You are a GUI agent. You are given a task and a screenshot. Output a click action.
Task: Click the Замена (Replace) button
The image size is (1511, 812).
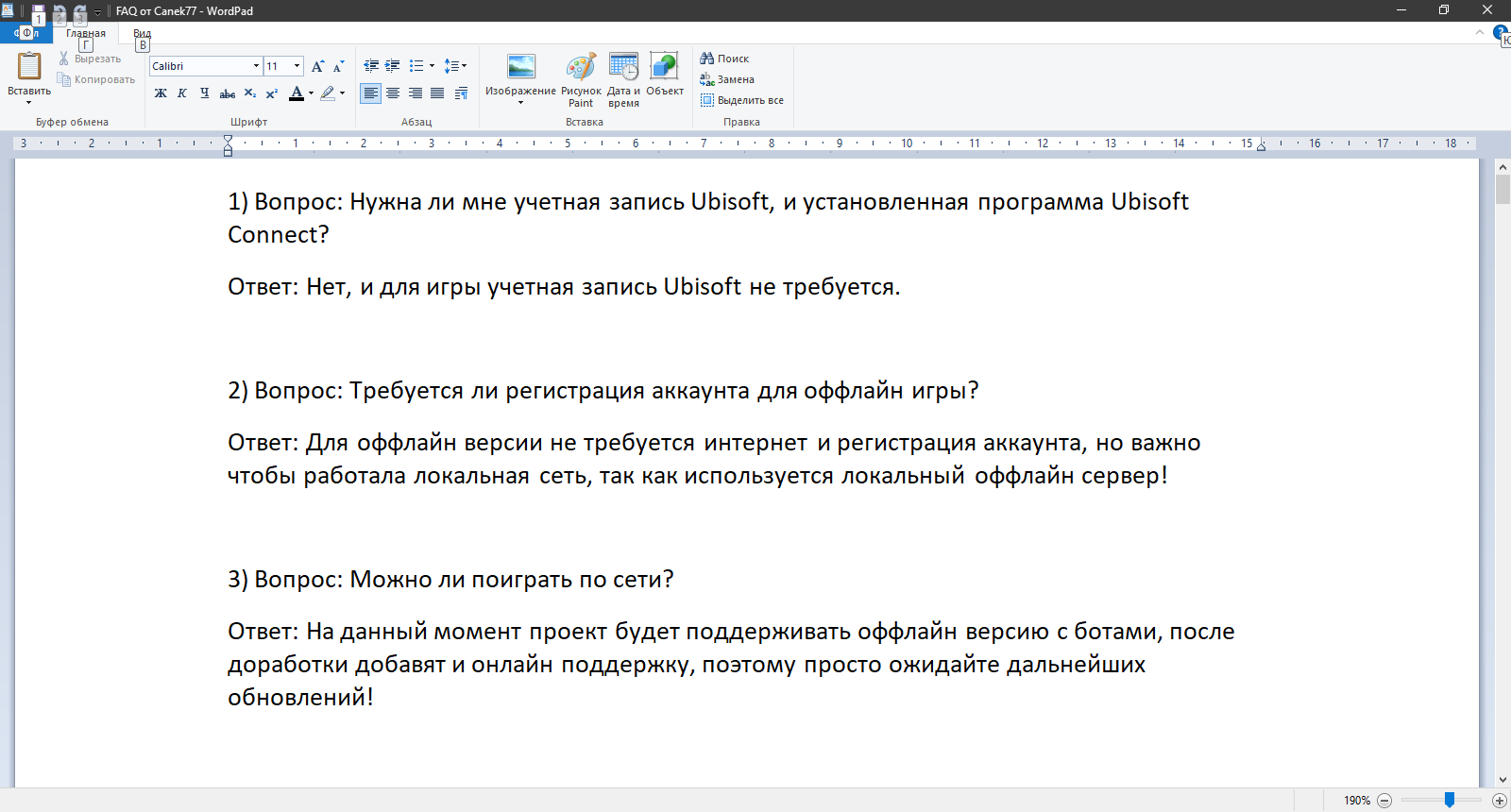(x=727, y=79)
